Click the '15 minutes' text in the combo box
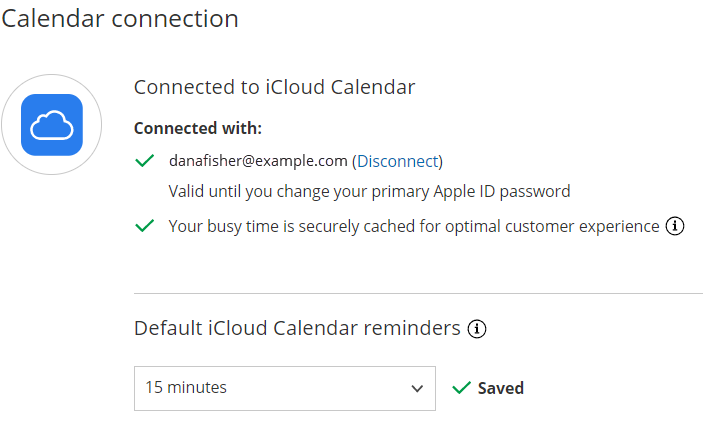 point(186,388)
